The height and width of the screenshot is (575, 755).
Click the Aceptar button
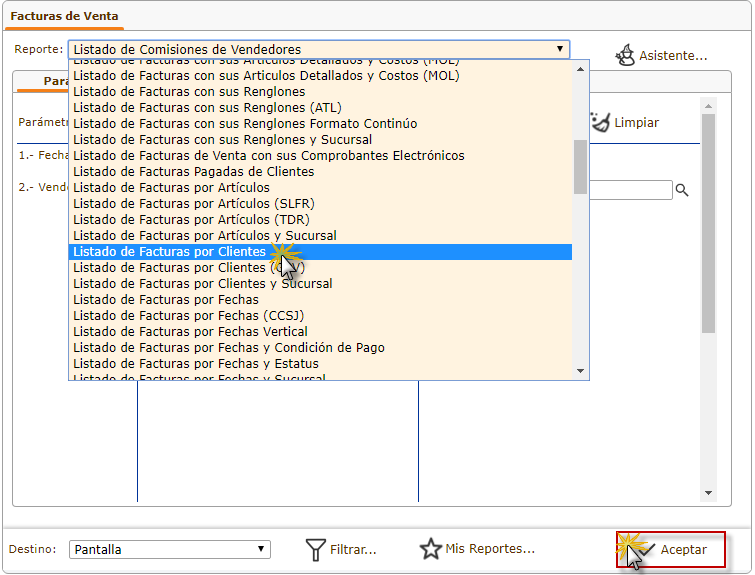[671, 549]
